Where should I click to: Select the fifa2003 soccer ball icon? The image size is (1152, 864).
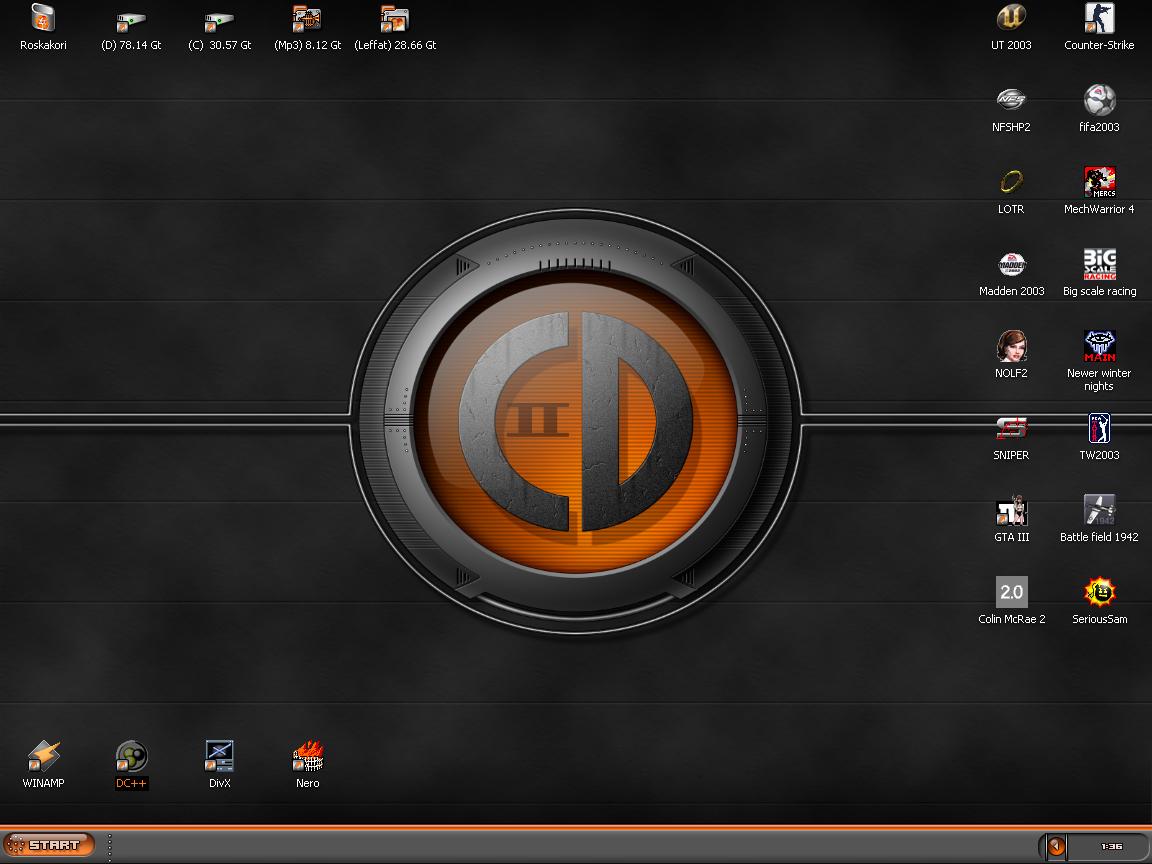coord(1099,100)
